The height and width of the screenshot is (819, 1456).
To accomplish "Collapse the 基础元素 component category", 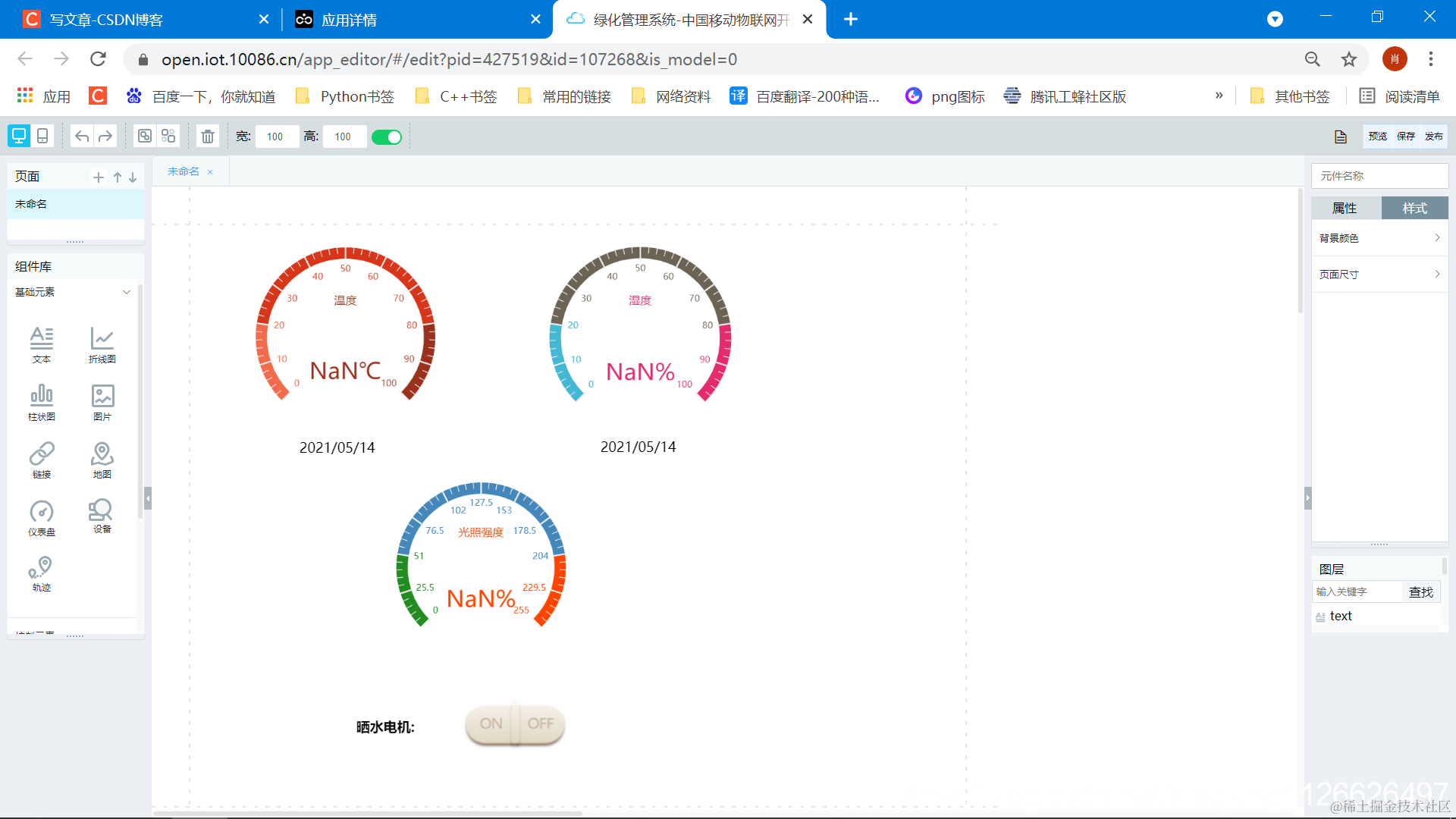I will coord(127,292).
